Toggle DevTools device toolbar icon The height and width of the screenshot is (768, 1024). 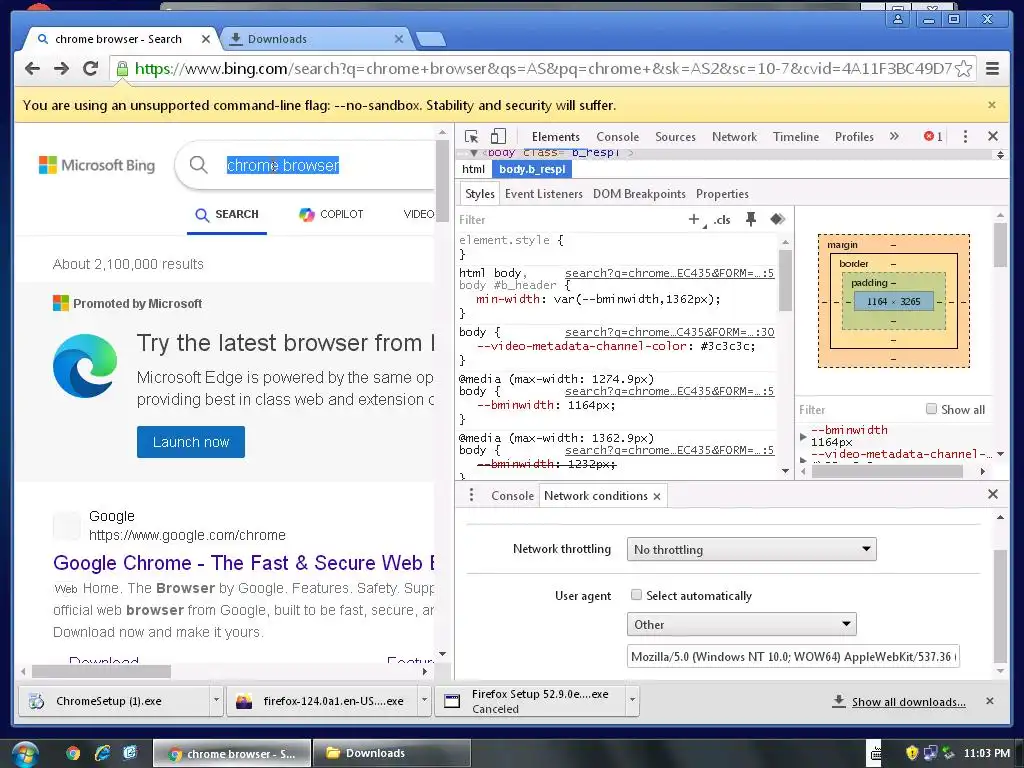coord(498,136)
